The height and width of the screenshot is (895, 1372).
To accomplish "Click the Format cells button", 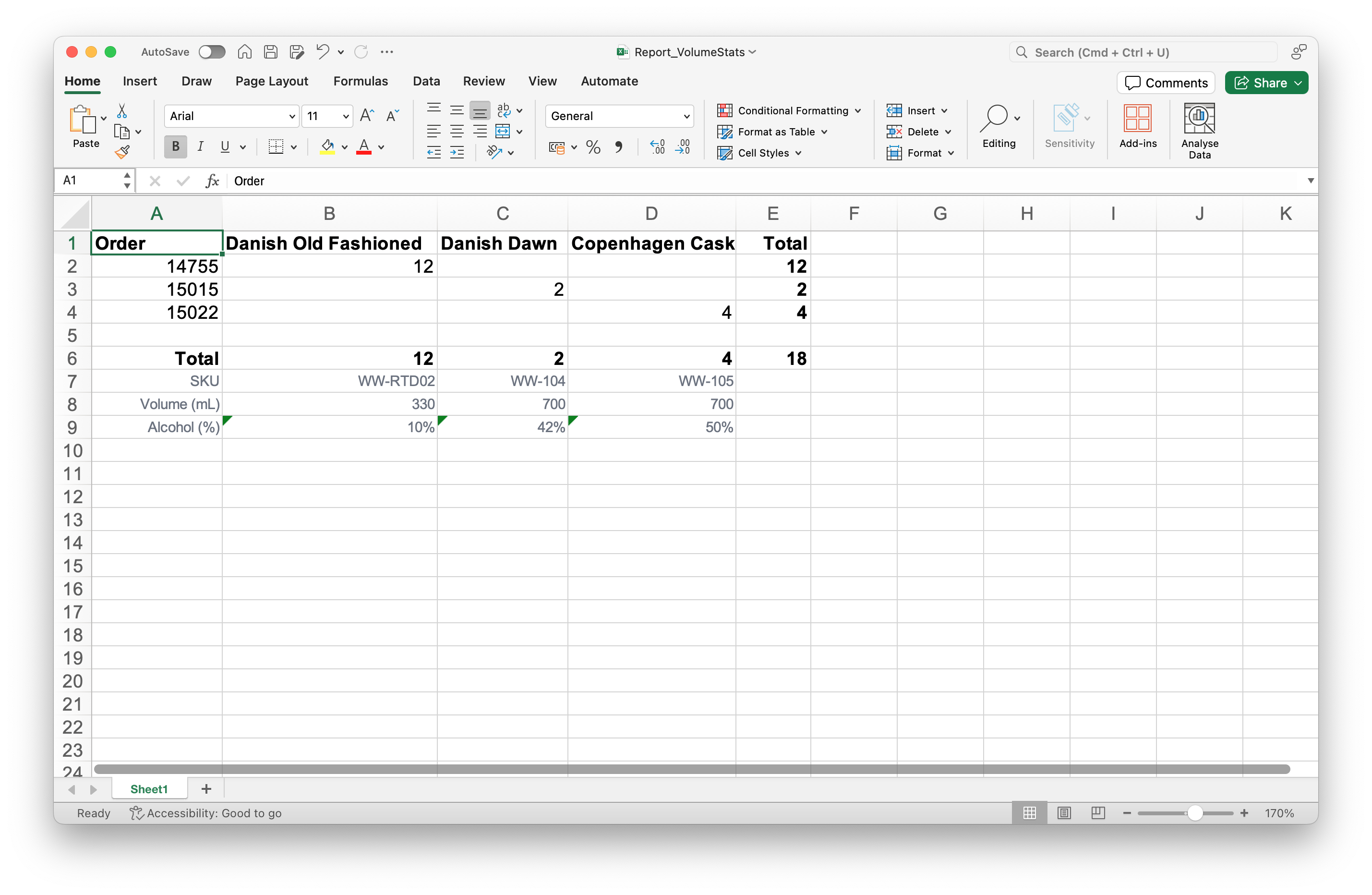I will click(920, 153).
